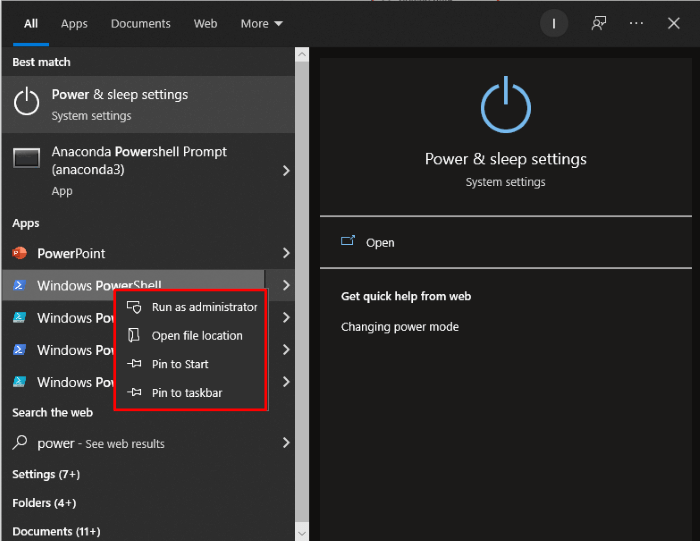
Task: Click the folder icon beside Open file location
Action: (134, 335)
